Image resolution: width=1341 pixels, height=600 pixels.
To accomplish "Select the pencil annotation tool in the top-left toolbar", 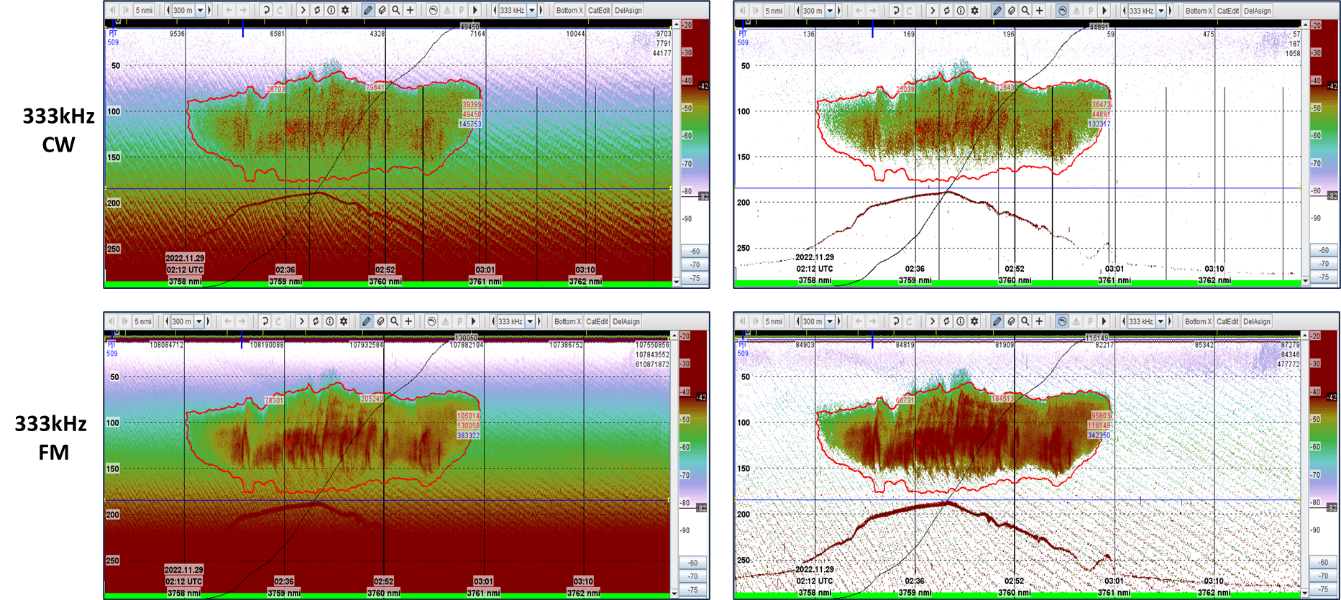I will point(369,12).
